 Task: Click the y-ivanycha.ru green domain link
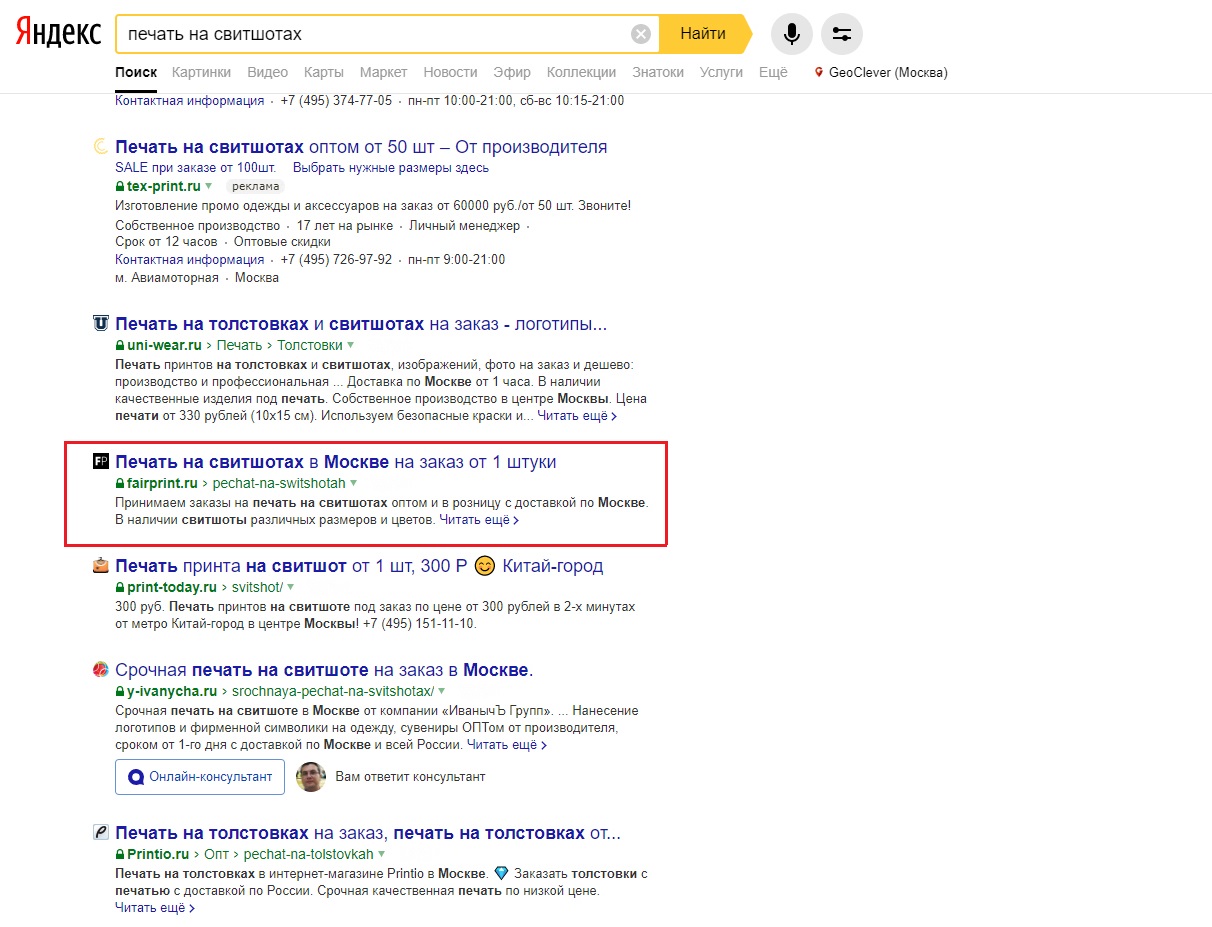pos(172,691)
